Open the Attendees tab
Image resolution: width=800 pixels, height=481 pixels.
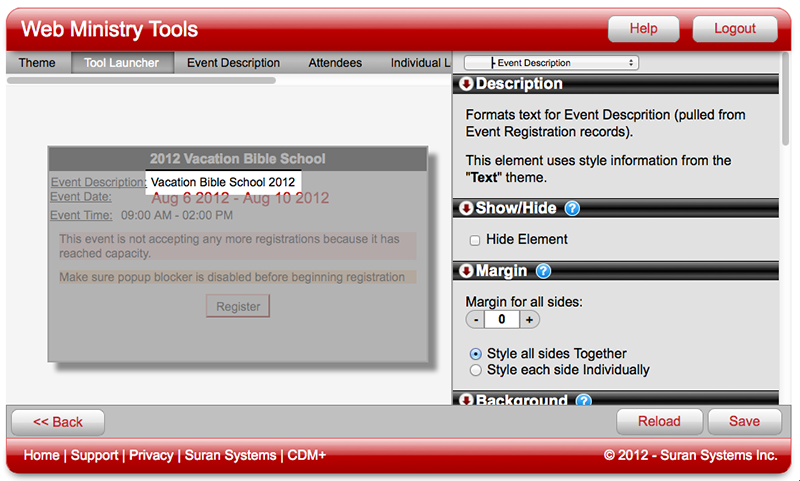click(335, 63)
